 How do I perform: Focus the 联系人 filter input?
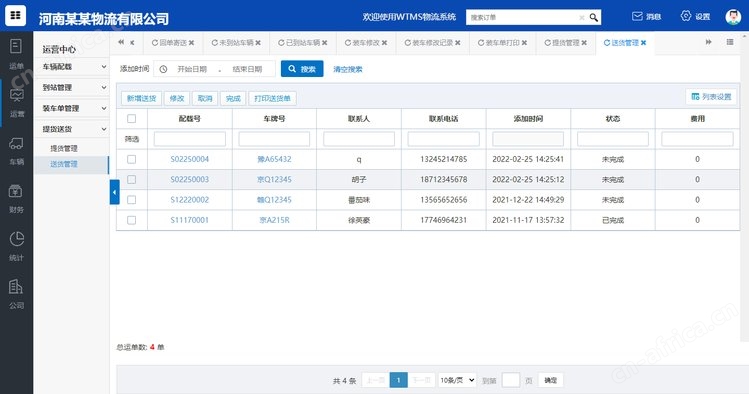pos(359,139)
